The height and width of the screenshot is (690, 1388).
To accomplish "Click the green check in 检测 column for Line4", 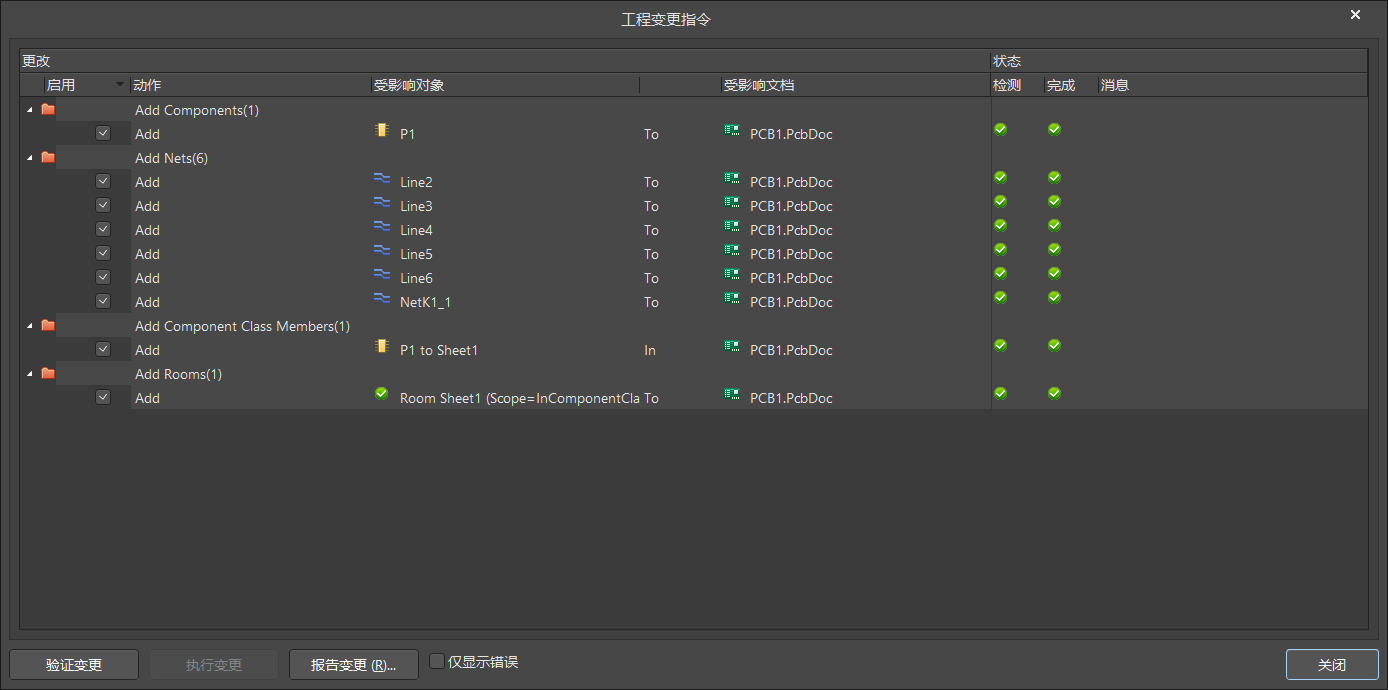I will pyautogui.click(x=1000, y=224).
